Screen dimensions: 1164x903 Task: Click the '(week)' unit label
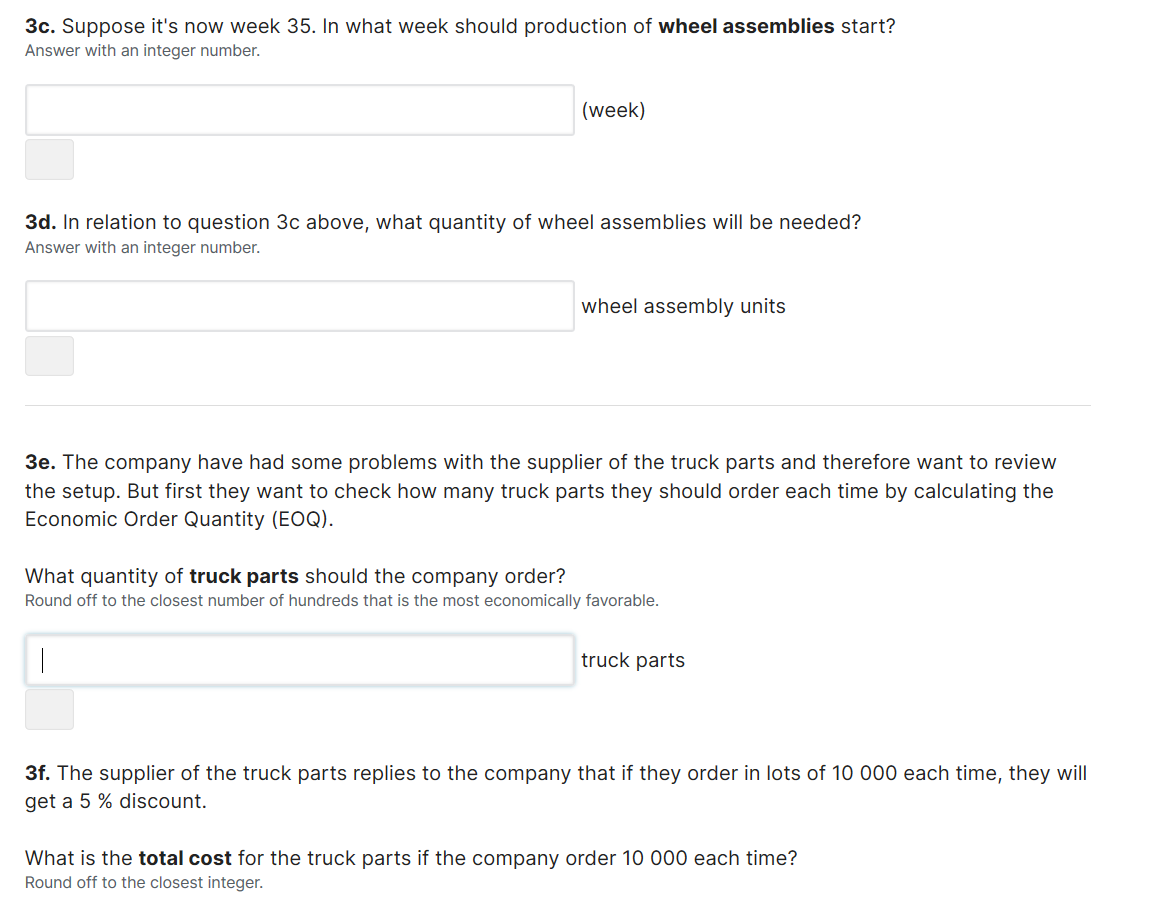point(613,110)
